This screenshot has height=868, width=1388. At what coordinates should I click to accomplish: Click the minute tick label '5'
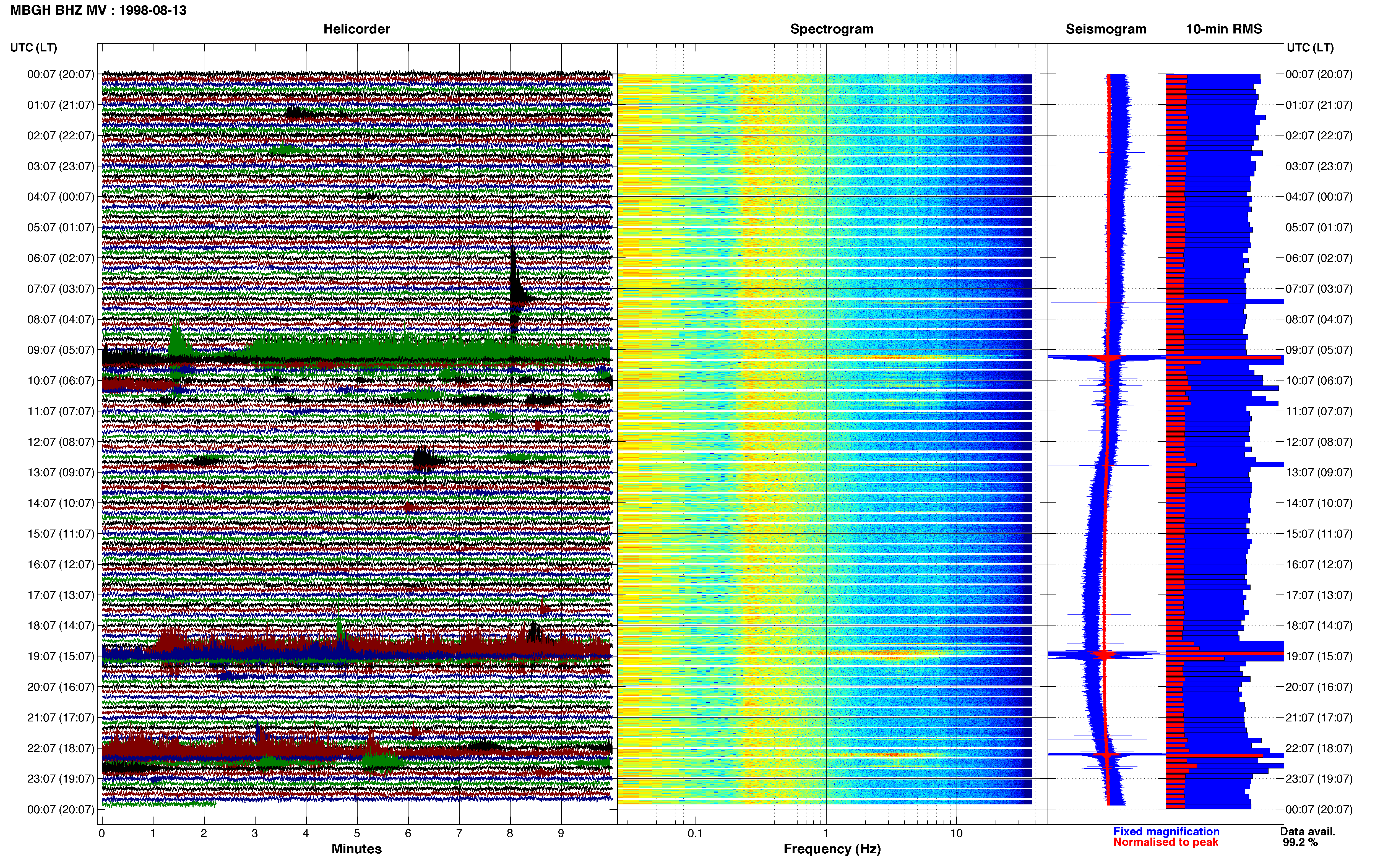(357, 833)
